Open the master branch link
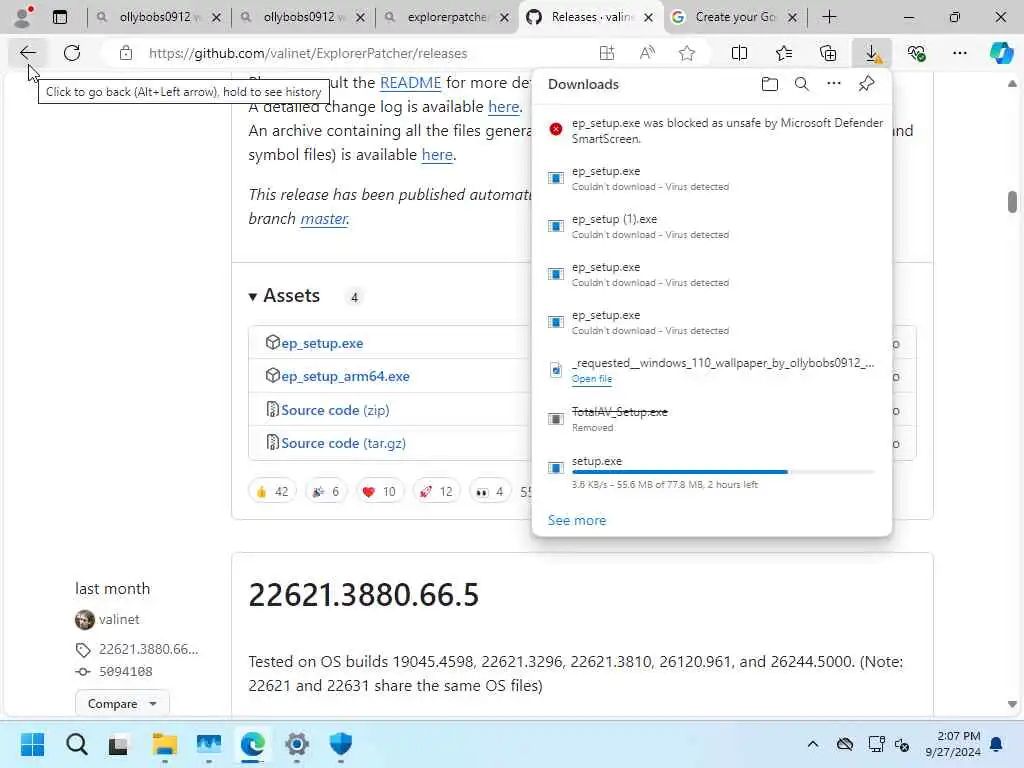The height and width of the screenshot is (768, 1024). (x=324, y=218)
